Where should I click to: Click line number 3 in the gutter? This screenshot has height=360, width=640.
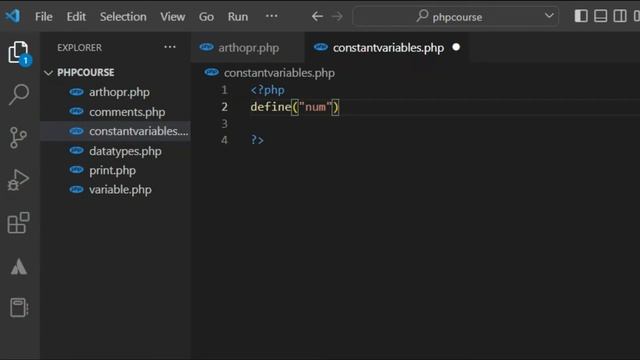point(224,123)
